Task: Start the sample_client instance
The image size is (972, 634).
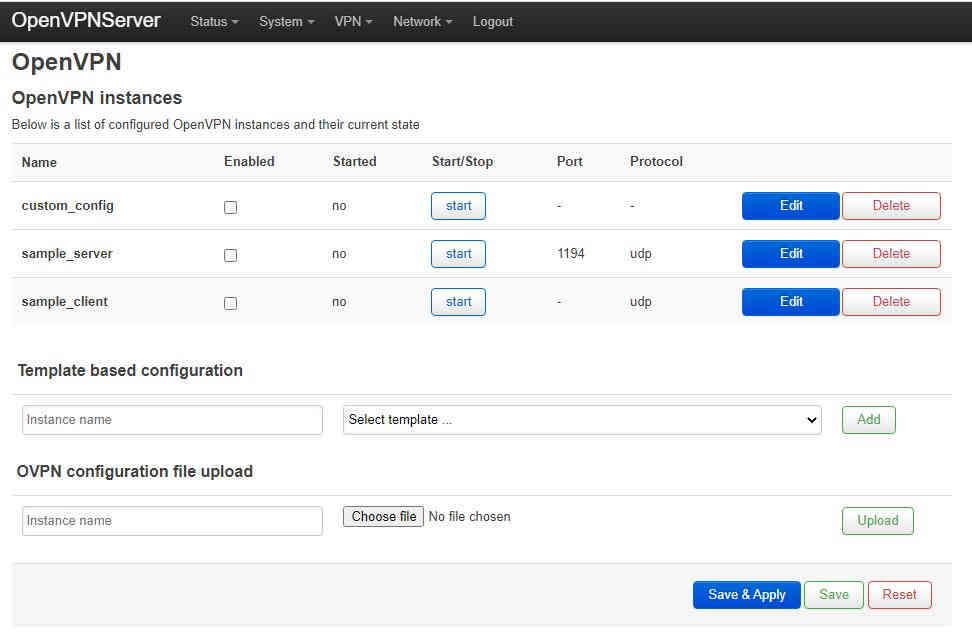Action: tap(458, 302)
